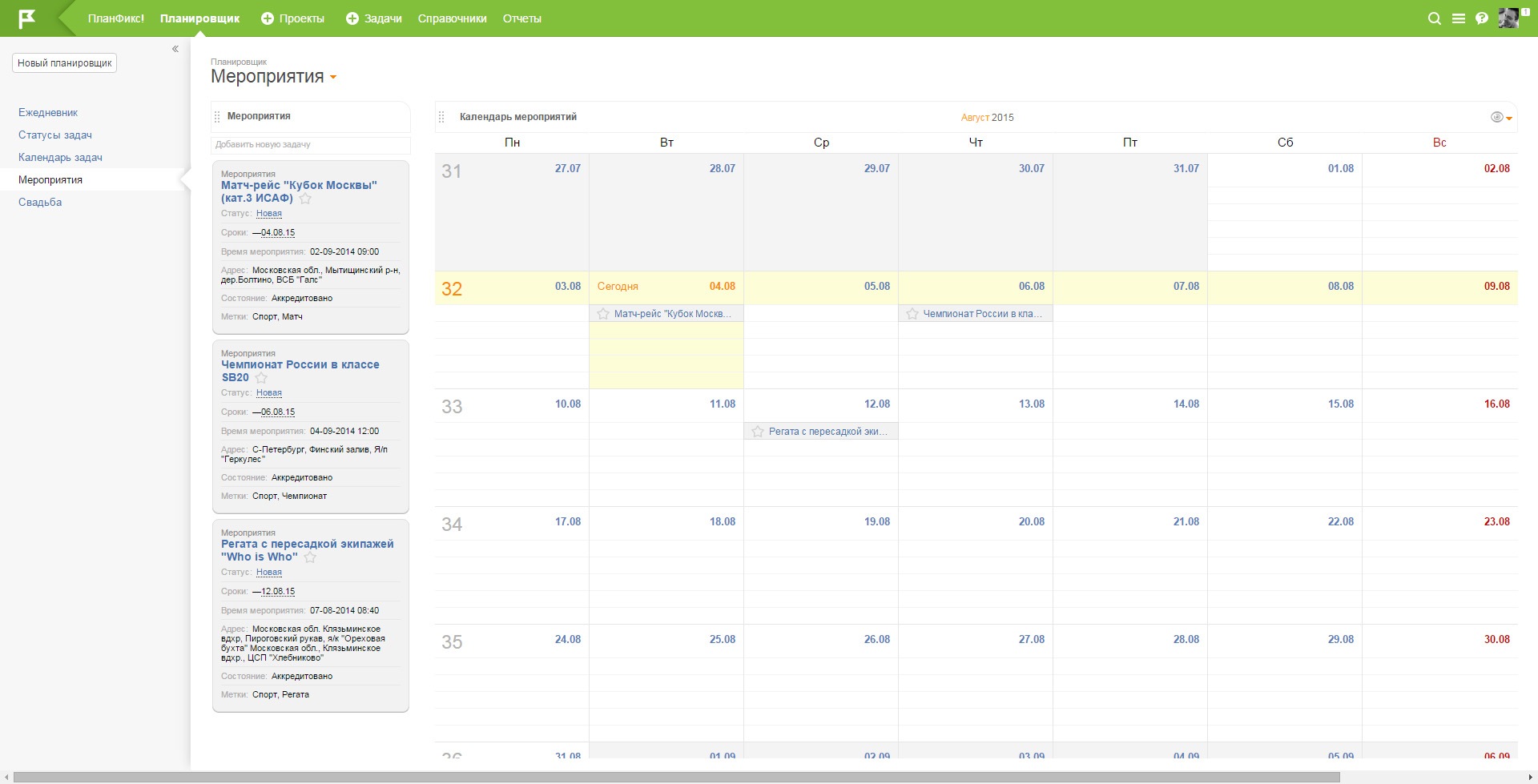Click the horizontal scrollbar at the bottom
The height and width of the screenshot is (784, 1538).
point(677,777)
